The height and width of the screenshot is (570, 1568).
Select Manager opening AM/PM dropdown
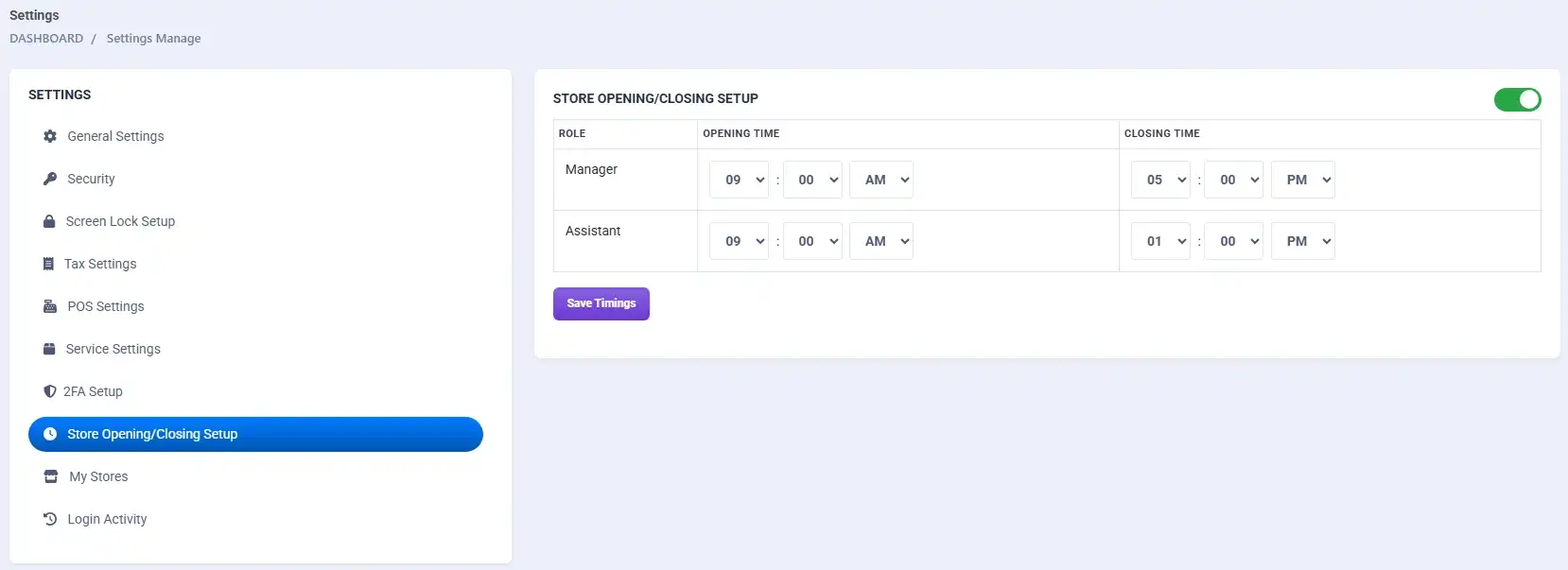click(881, 180)
